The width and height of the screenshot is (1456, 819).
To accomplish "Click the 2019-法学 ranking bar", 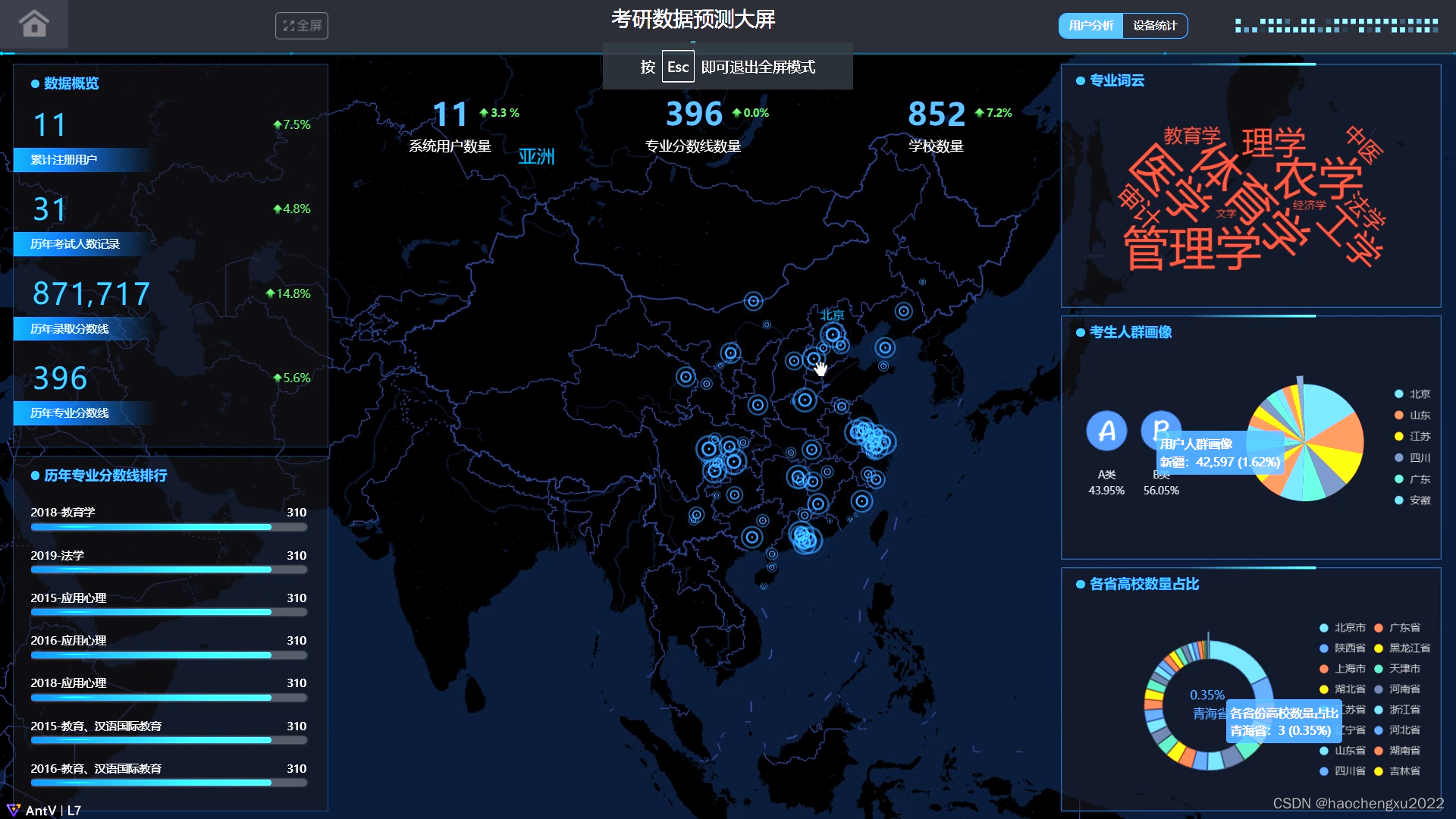I will [151, 569].
